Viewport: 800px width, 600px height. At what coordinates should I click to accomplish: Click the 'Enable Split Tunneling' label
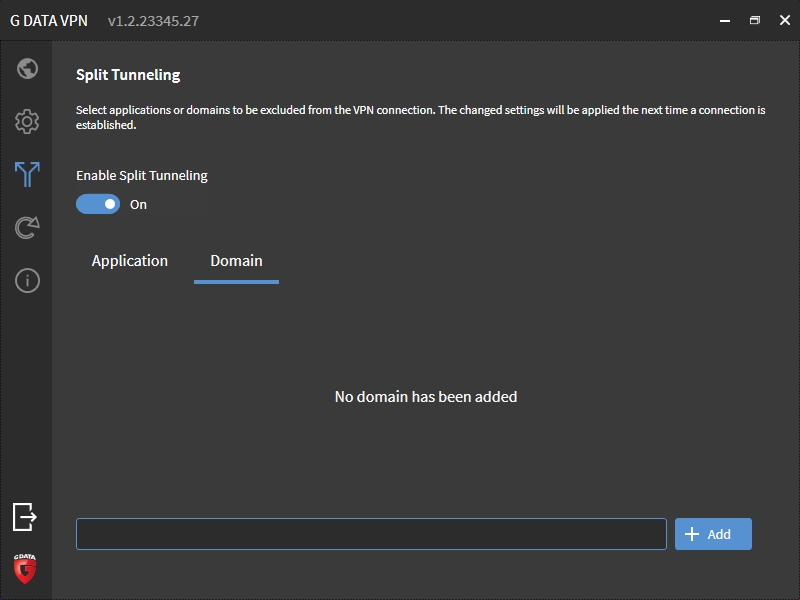click(x=142, y=176)
